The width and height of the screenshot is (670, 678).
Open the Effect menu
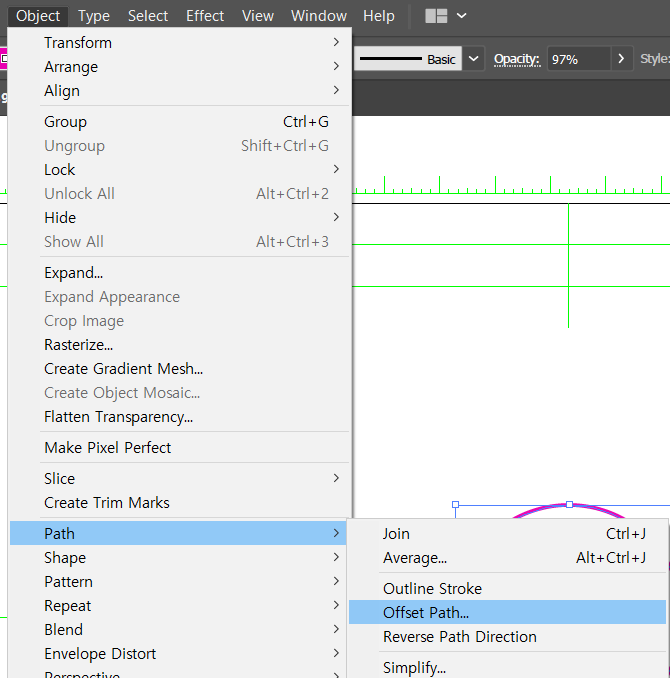(205, 16)
